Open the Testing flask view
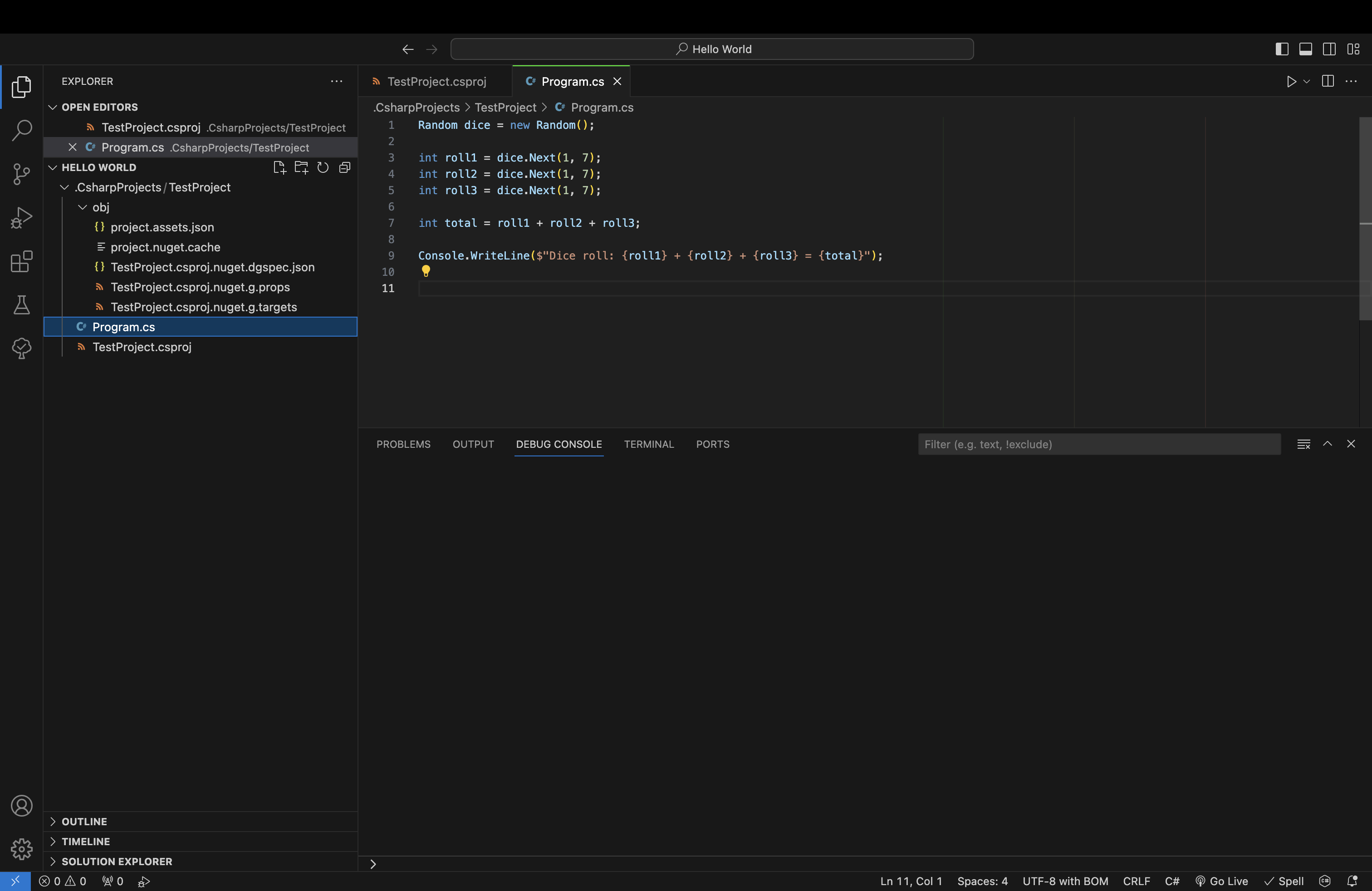Viewport: 1372px width, 891px height. (21, 305)
